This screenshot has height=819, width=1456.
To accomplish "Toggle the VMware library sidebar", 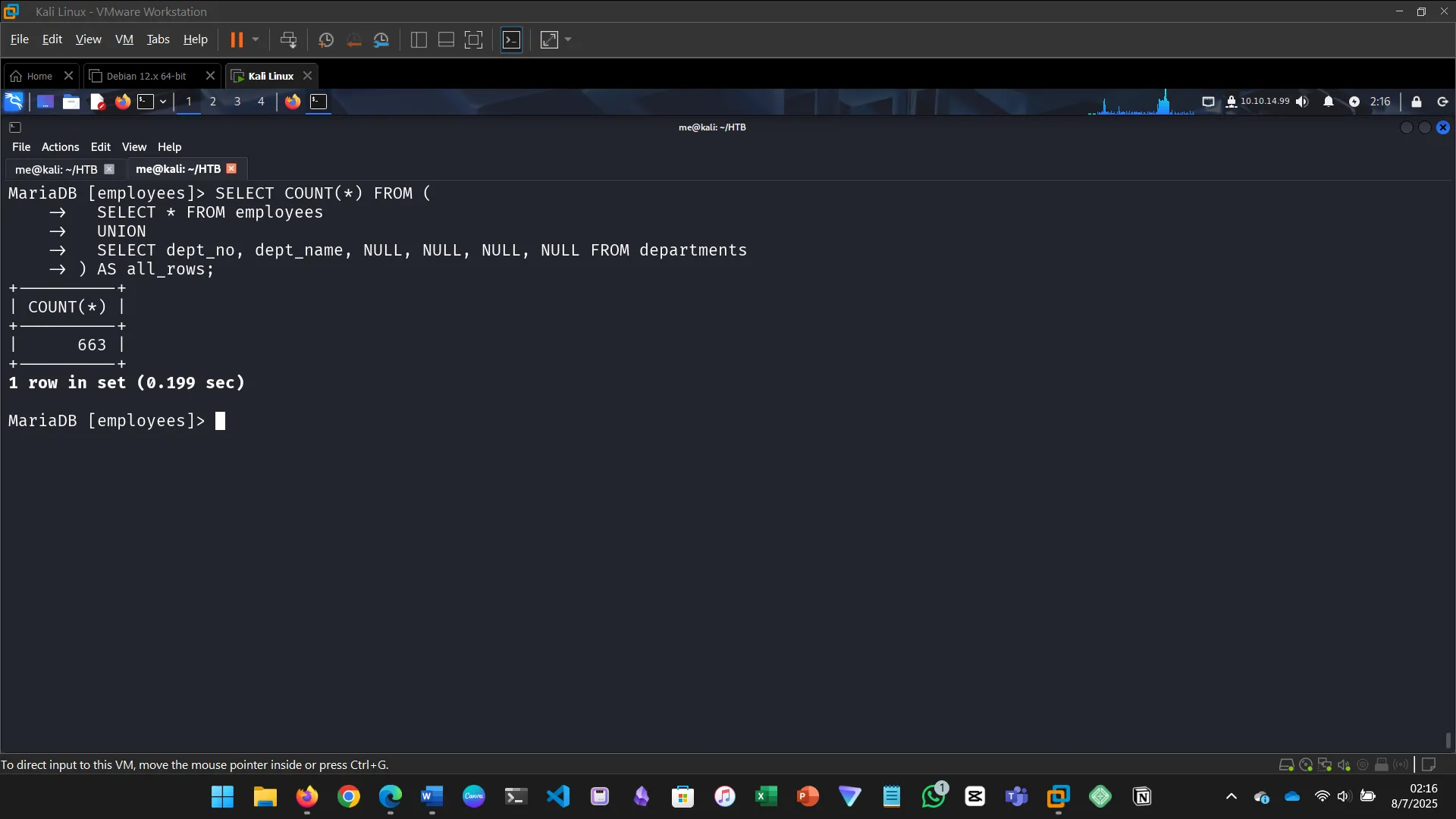I will pyautogui.click(x=419, y=39).
